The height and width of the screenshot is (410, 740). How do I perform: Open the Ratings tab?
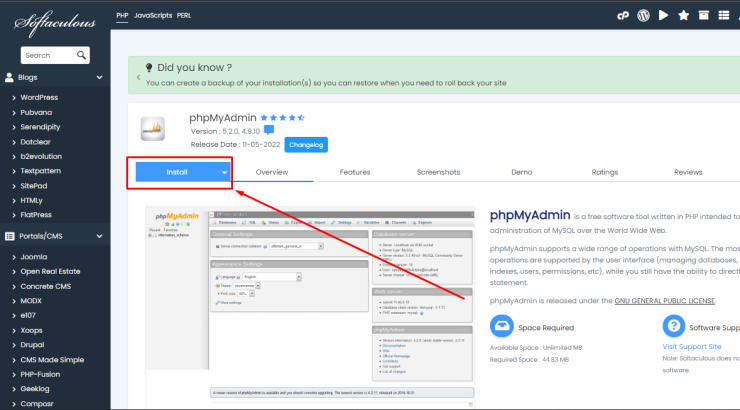point(605,172)
